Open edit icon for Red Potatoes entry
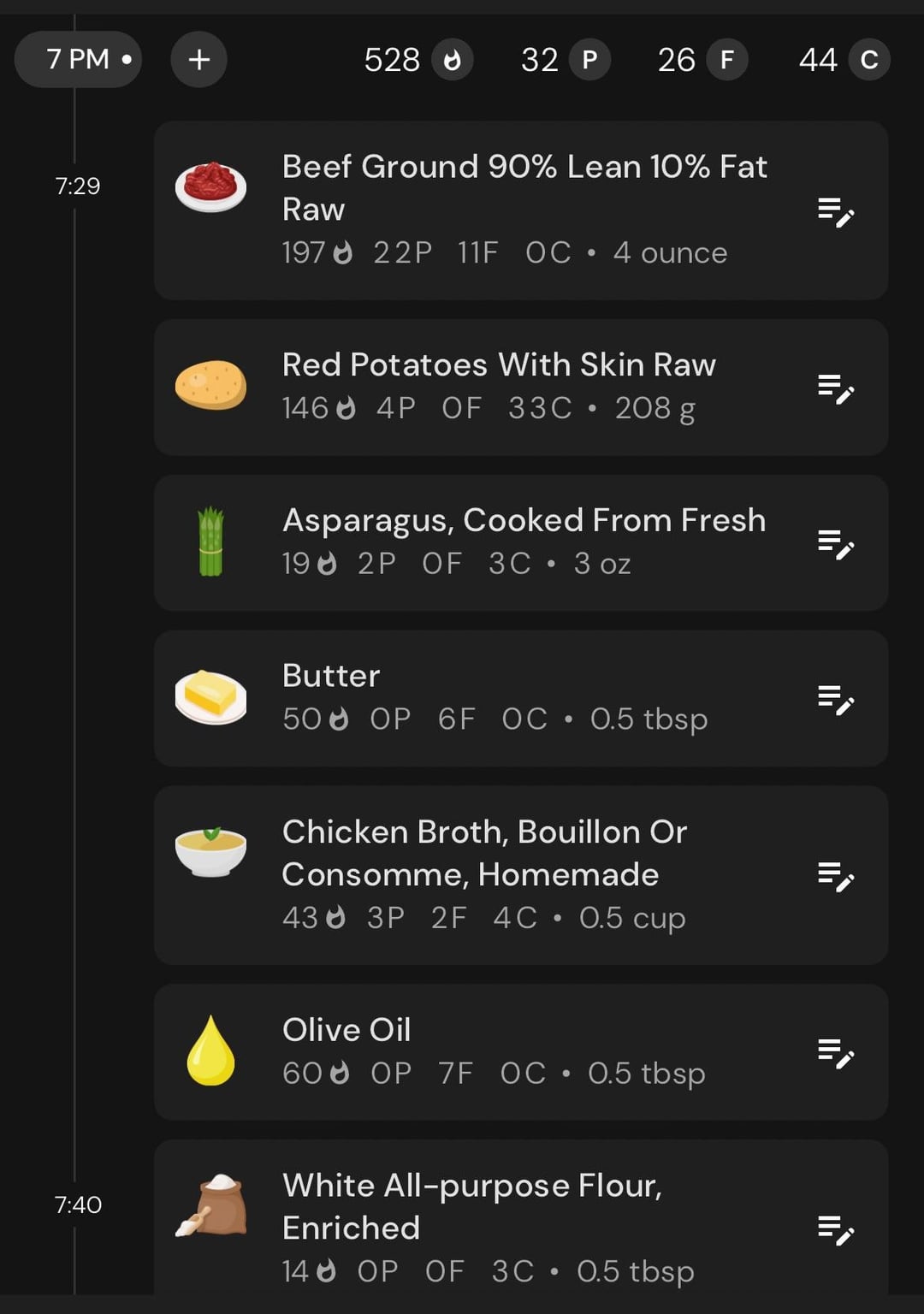This screenshot has width=924, height=1314. [836, 388]
